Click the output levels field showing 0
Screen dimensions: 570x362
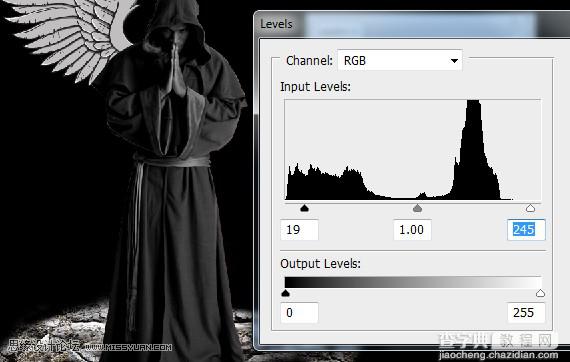(300, 313)
